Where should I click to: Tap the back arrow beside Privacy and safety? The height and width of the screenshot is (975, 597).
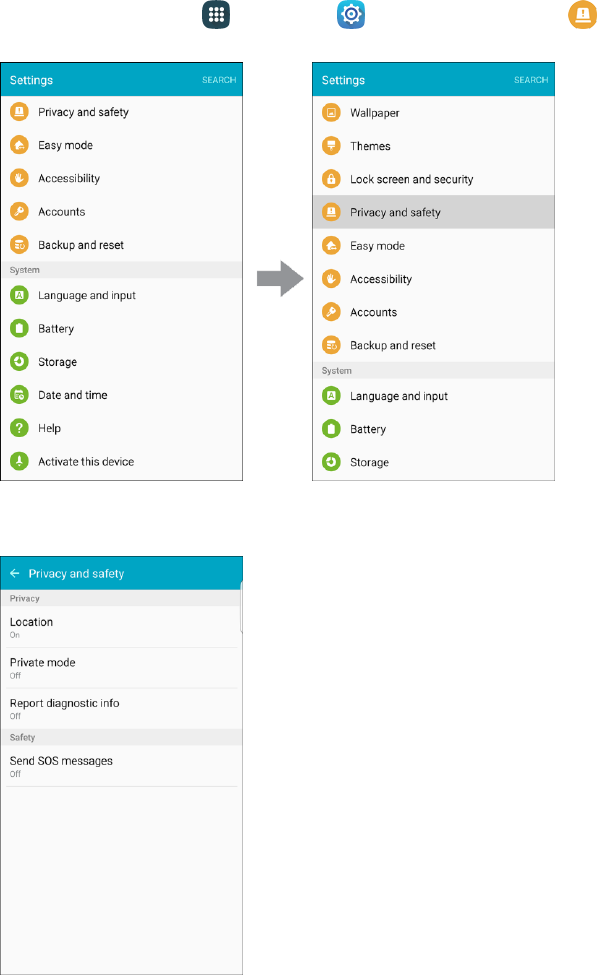pos(15,573)
